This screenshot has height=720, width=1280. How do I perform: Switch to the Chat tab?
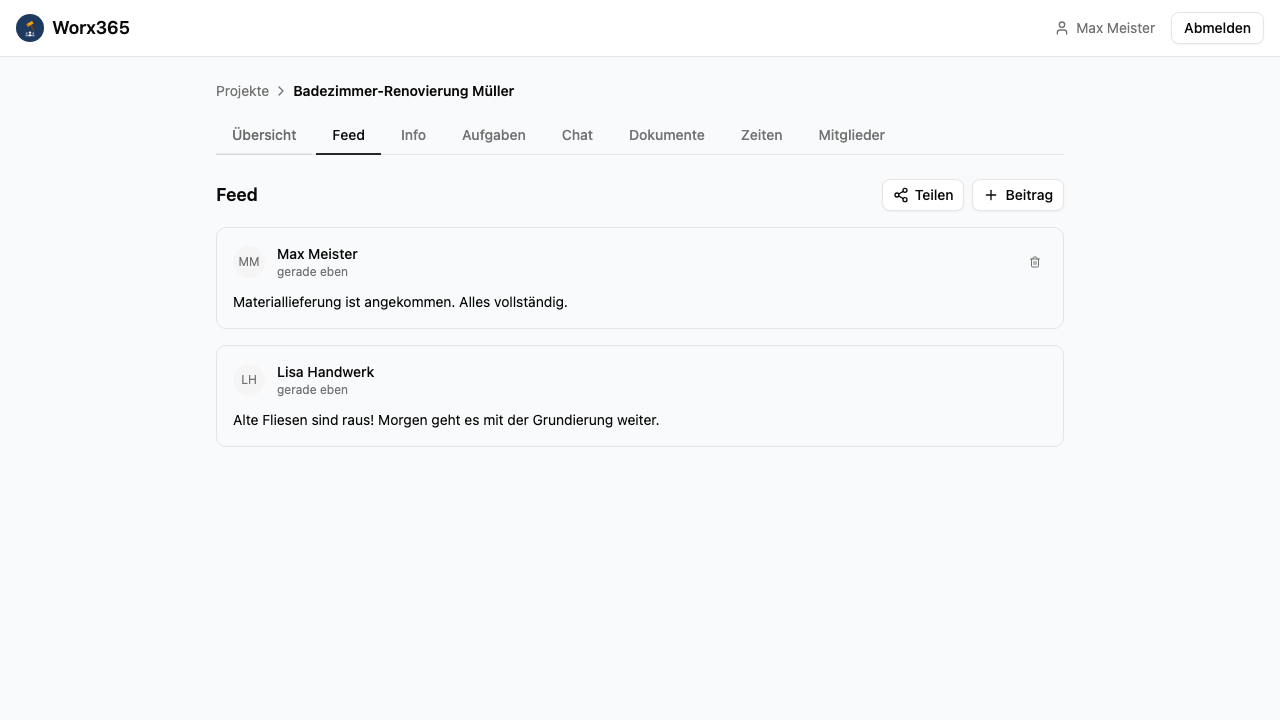click(x=577, y=135)
